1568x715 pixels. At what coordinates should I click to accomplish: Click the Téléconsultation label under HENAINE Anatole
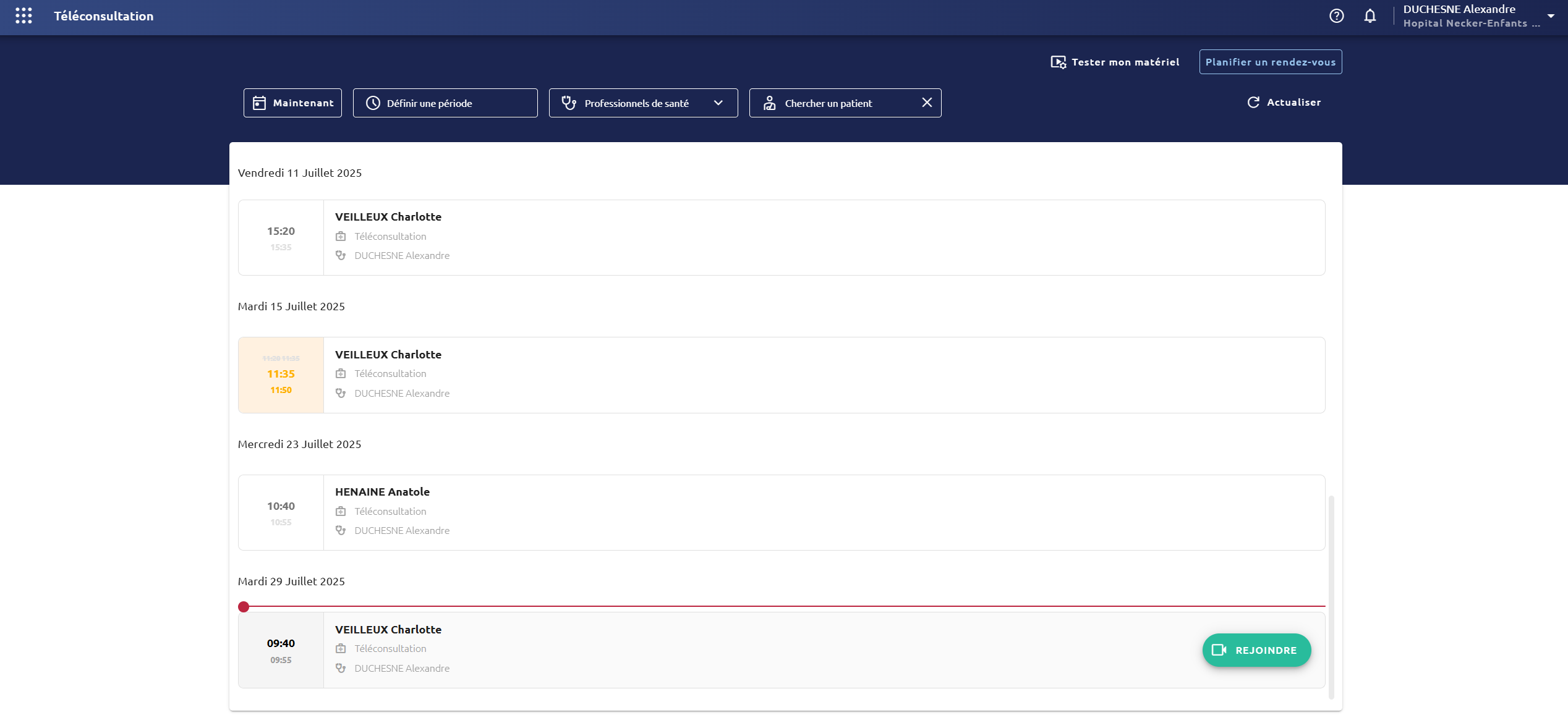pos(390,511)
